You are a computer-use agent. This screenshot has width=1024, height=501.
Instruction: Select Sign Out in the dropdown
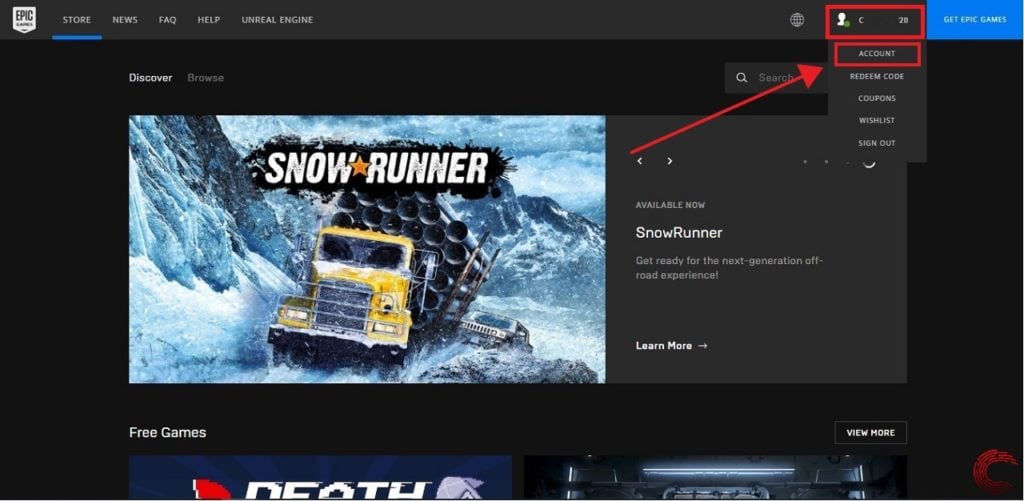click(877, 143)
